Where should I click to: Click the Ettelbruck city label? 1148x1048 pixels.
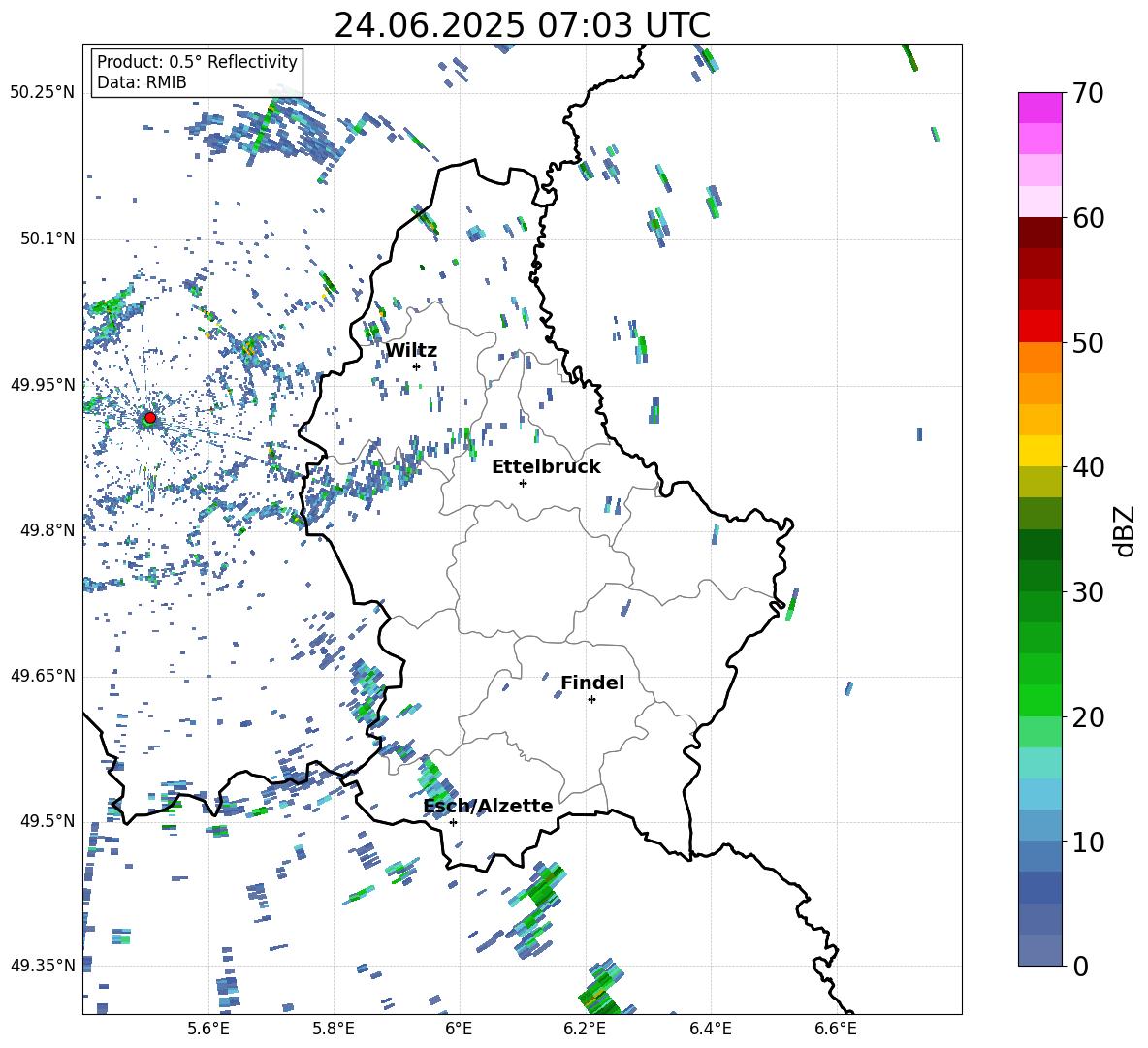click(546, 467)
